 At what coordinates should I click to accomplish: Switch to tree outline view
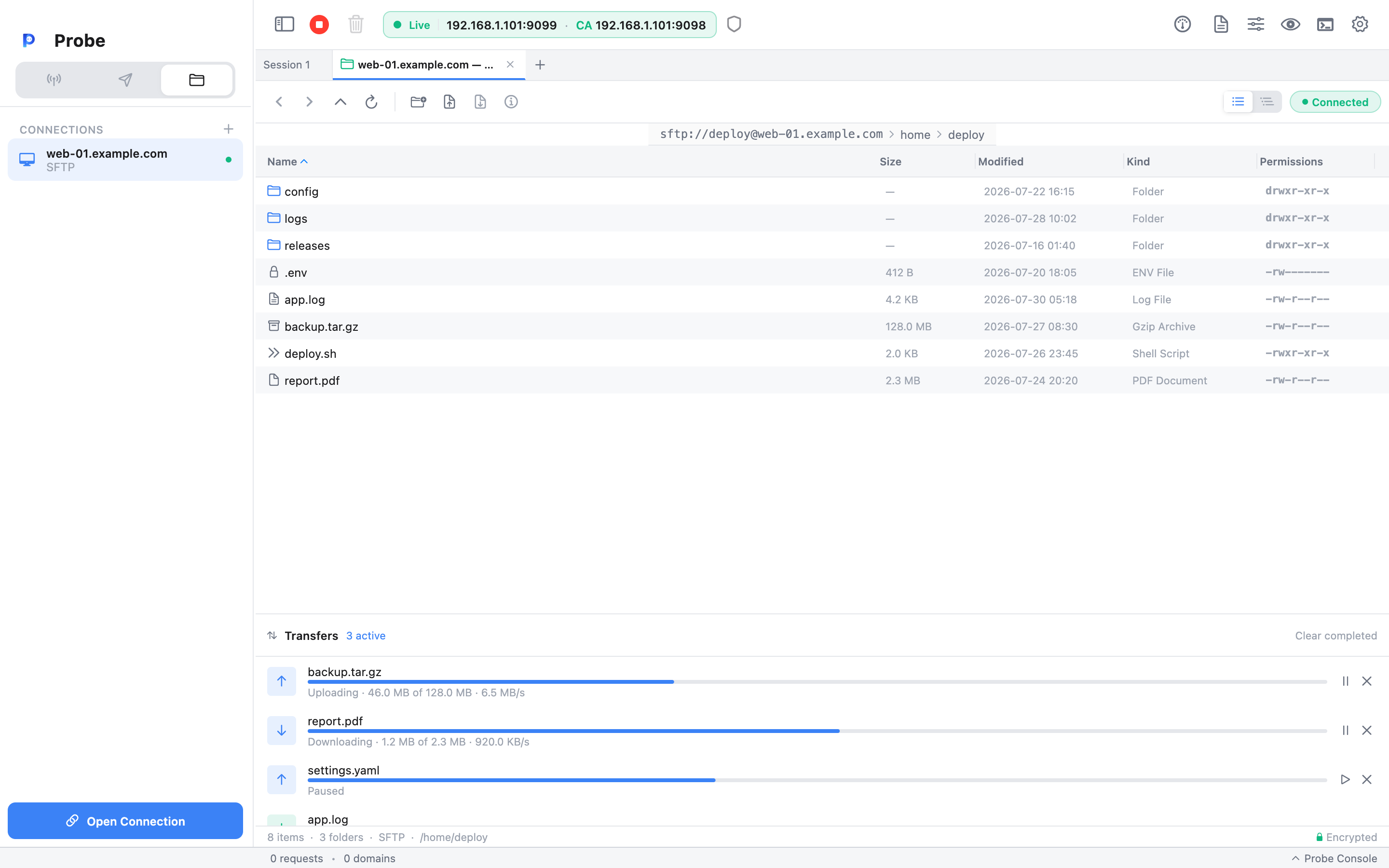pos(1267,102)
